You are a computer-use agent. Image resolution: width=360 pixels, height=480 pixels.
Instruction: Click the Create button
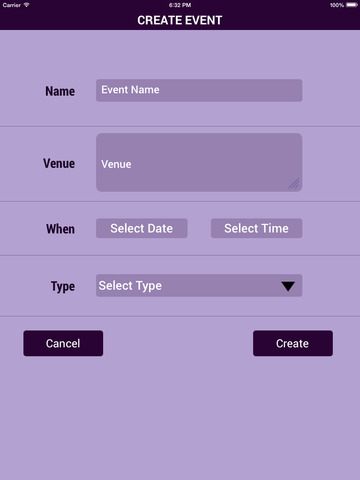[x=293, y=343]
